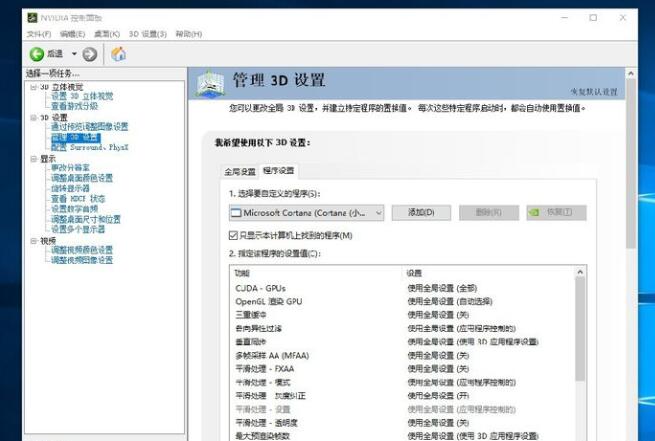
Task: Select the 平滑处理 - 模式 row
Action: [402, 382]
